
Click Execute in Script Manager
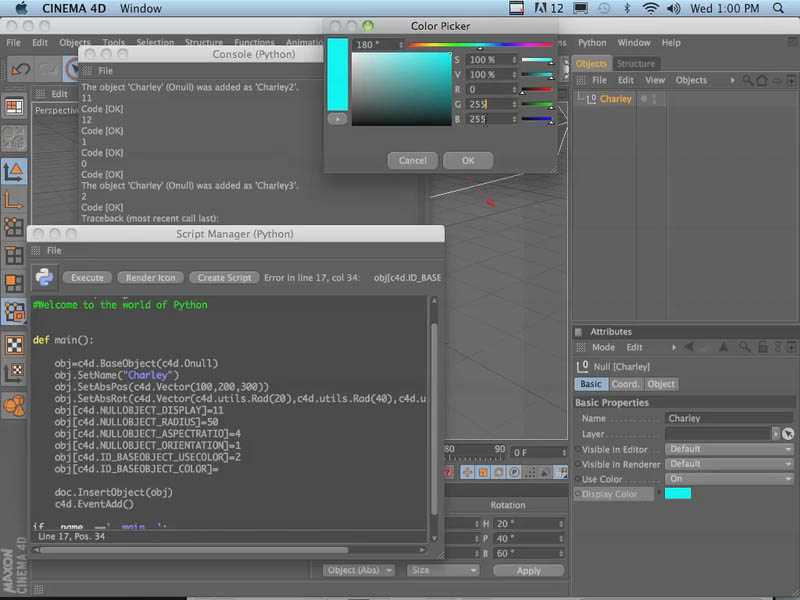pyautogui.click(x=87, y=277)
